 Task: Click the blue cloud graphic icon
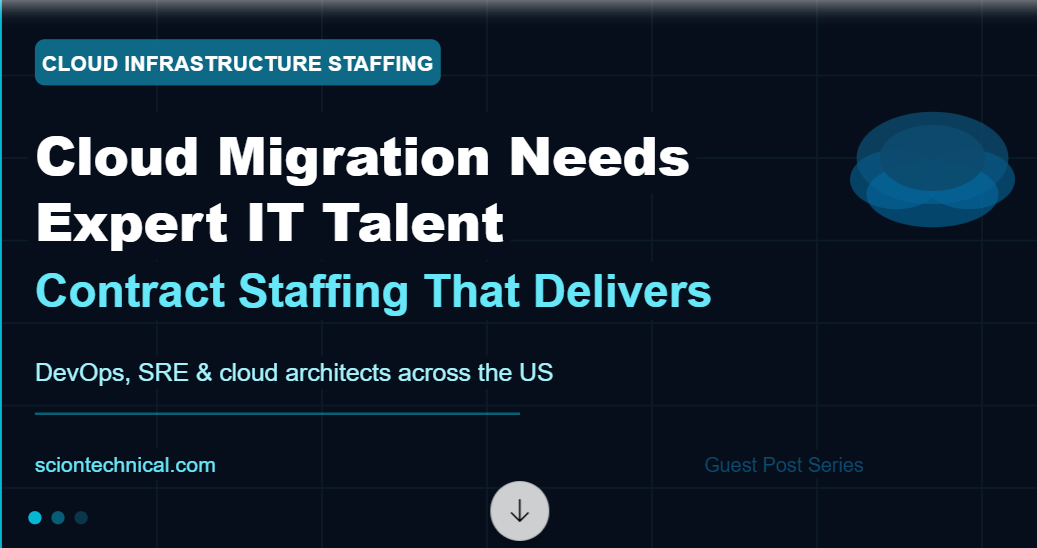932,169
